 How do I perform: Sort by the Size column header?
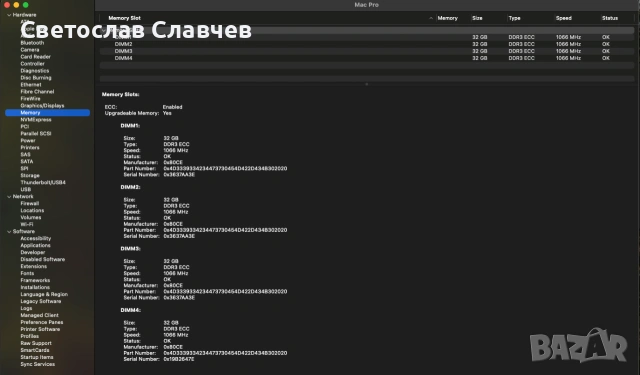click(x=477, y=18)
